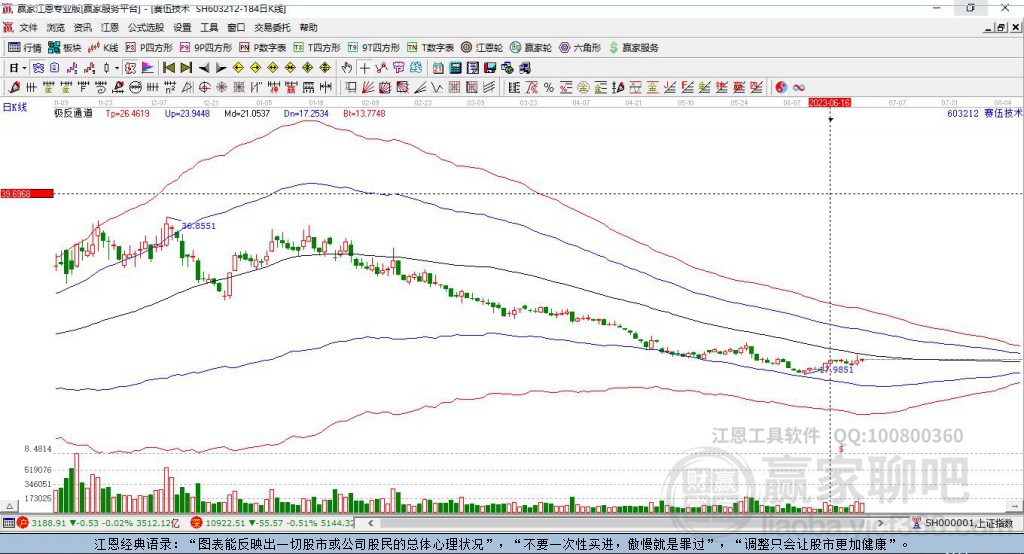Open the P数字表 tool
This screenshot has width=1024, height=554.
coord(263,48)
